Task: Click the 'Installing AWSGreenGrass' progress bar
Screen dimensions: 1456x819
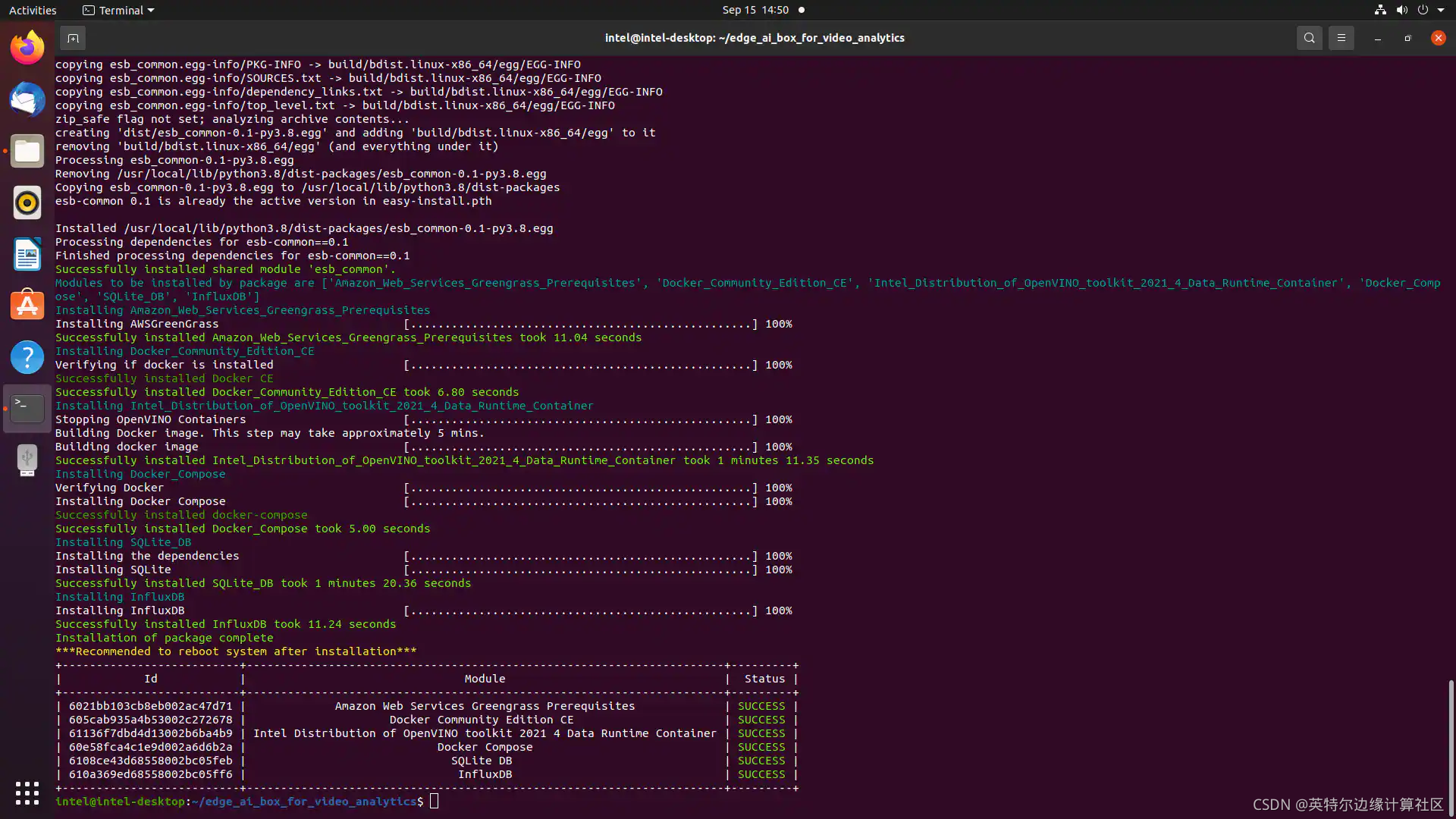Action: click(580, 324)
